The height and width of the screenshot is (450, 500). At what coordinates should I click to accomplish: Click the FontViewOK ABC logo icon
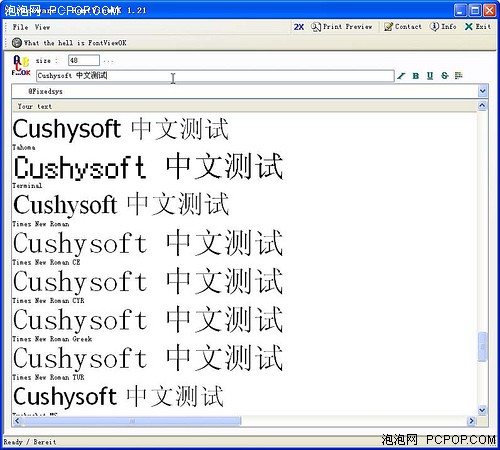coord(21,65)
